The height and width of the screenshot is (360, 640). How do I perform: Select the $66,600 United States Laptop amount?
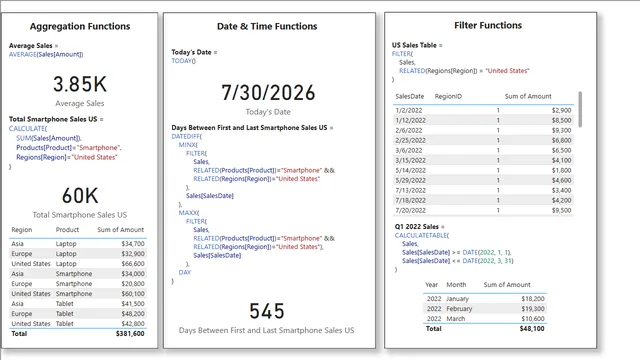133,264
